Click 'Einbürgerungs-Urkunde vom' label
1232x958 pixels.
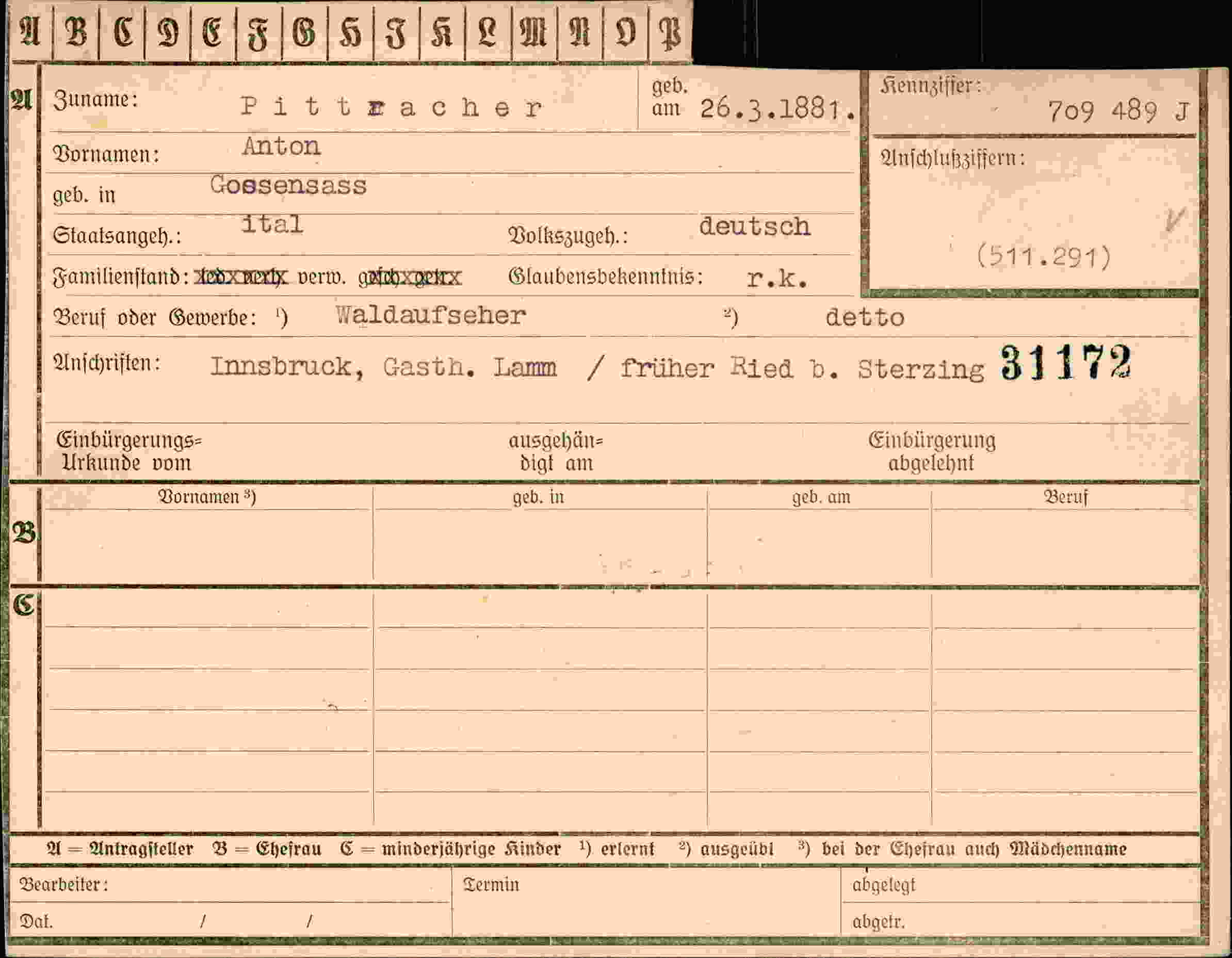(x=128, y=451)
